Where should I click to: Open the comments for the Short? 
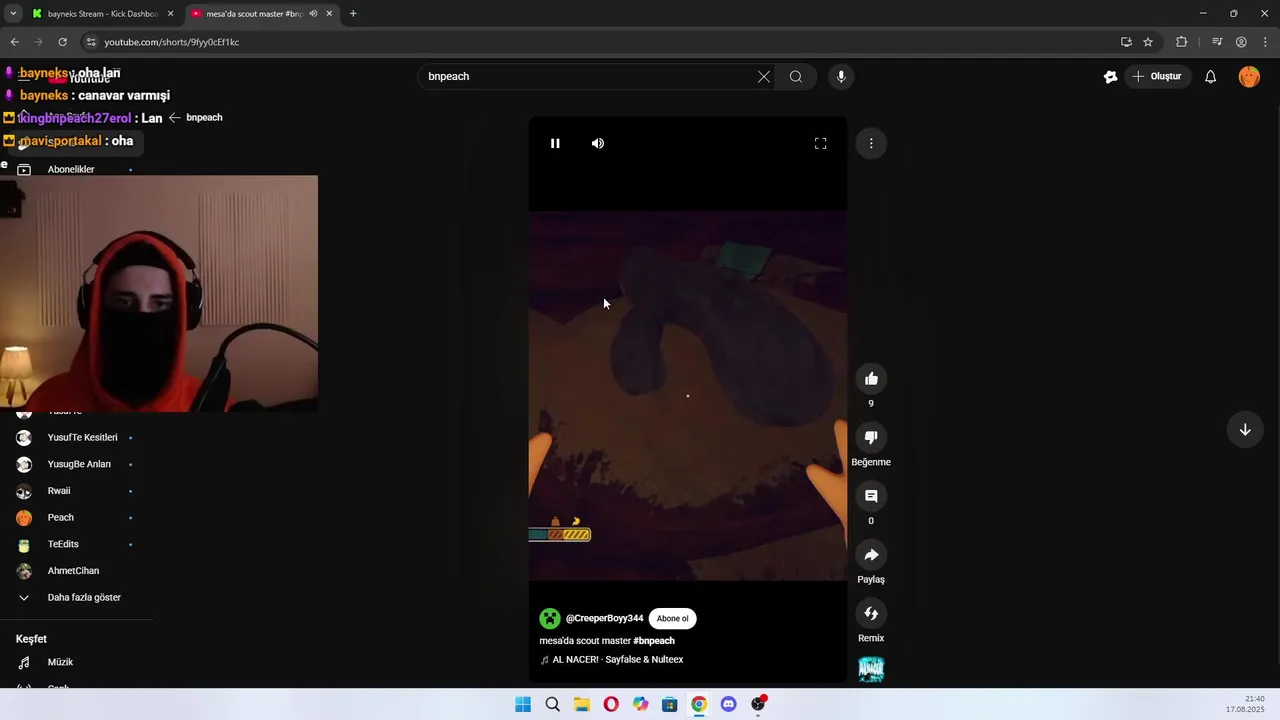pos(871,496)
